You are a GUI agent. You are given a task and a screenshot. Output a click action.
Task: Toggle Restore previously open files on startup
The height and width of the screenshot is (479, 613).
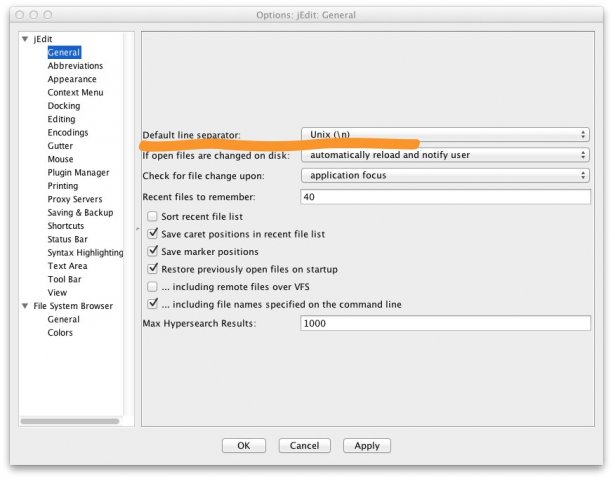click(x=152, y=269)
